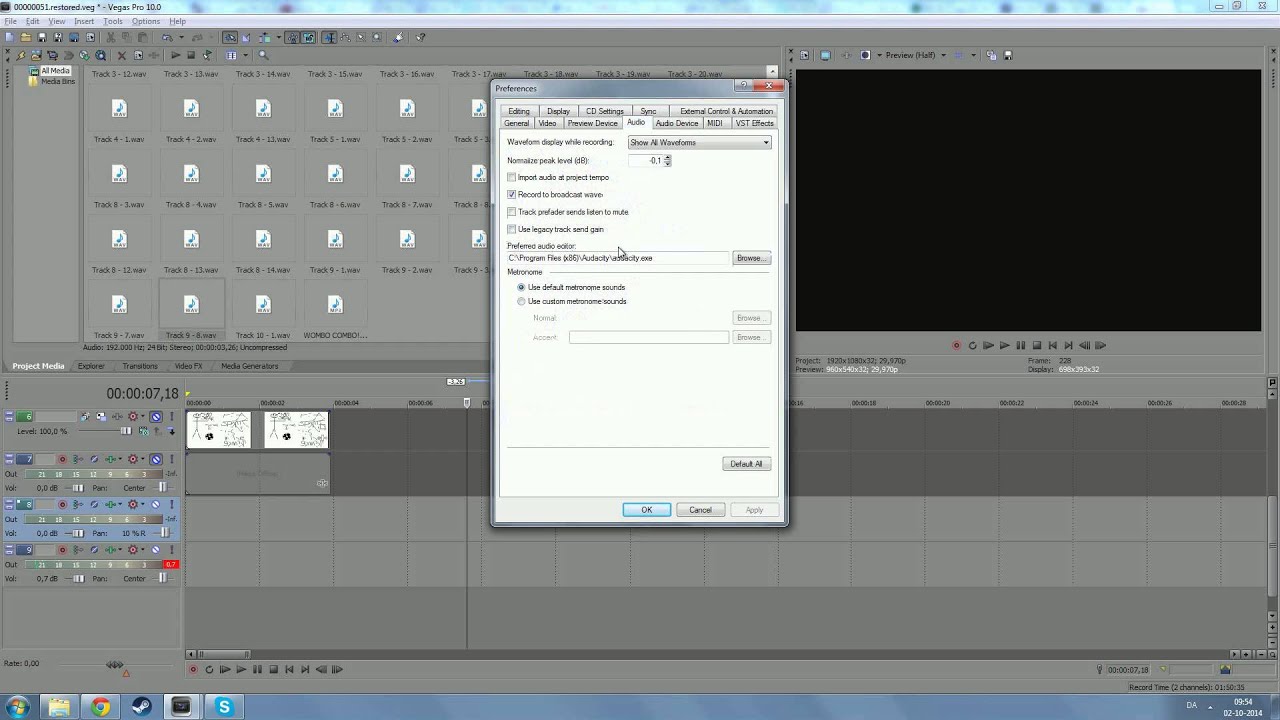The width and height of the screenshot is (1280, 720).
Task: Click the What's This help icon
Action: coord(421,38)
